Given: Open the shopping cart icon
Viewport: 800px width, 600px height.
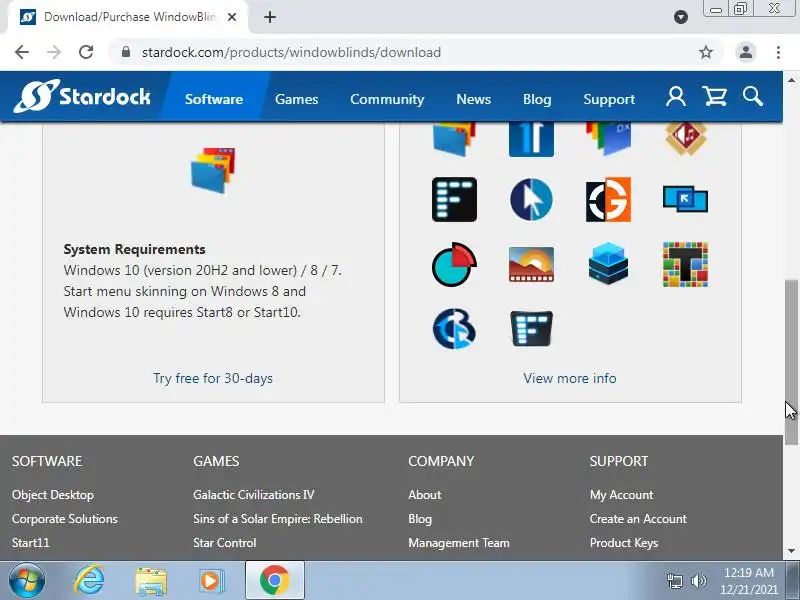Looking at the screenshot, I should 714,96.
